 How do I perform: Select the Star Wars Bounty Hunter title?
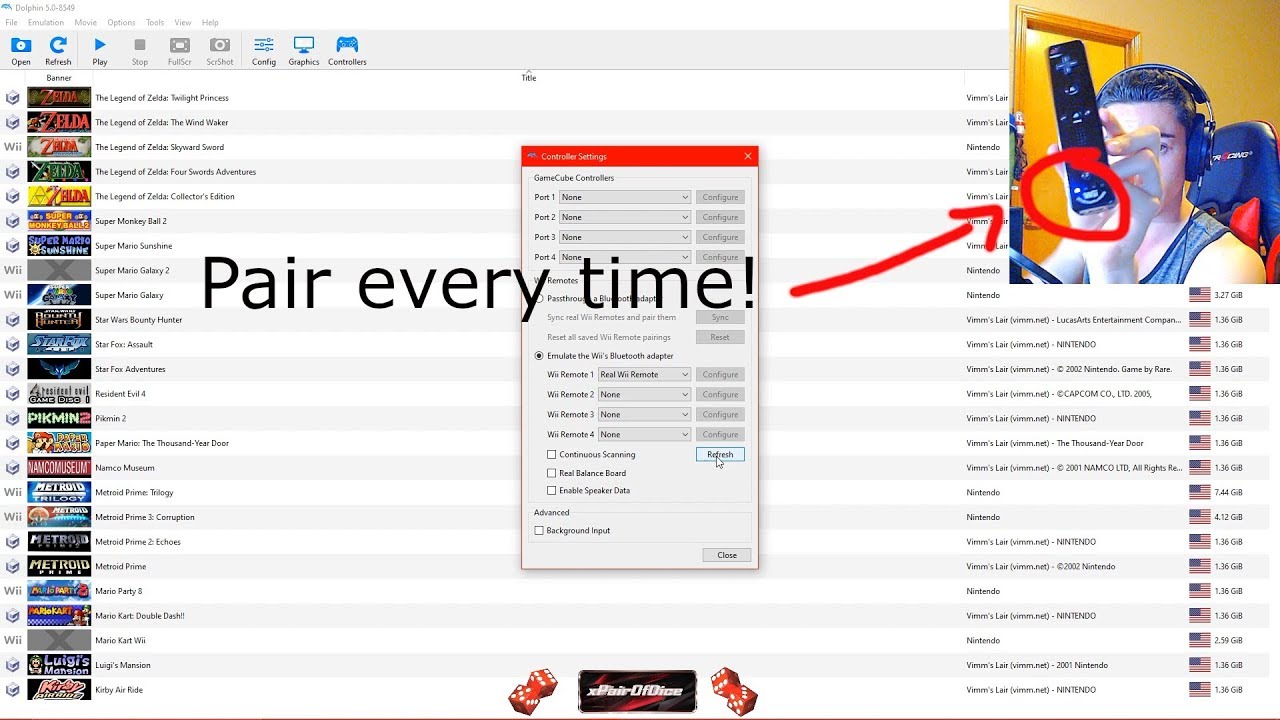click(x=139, y=320)
